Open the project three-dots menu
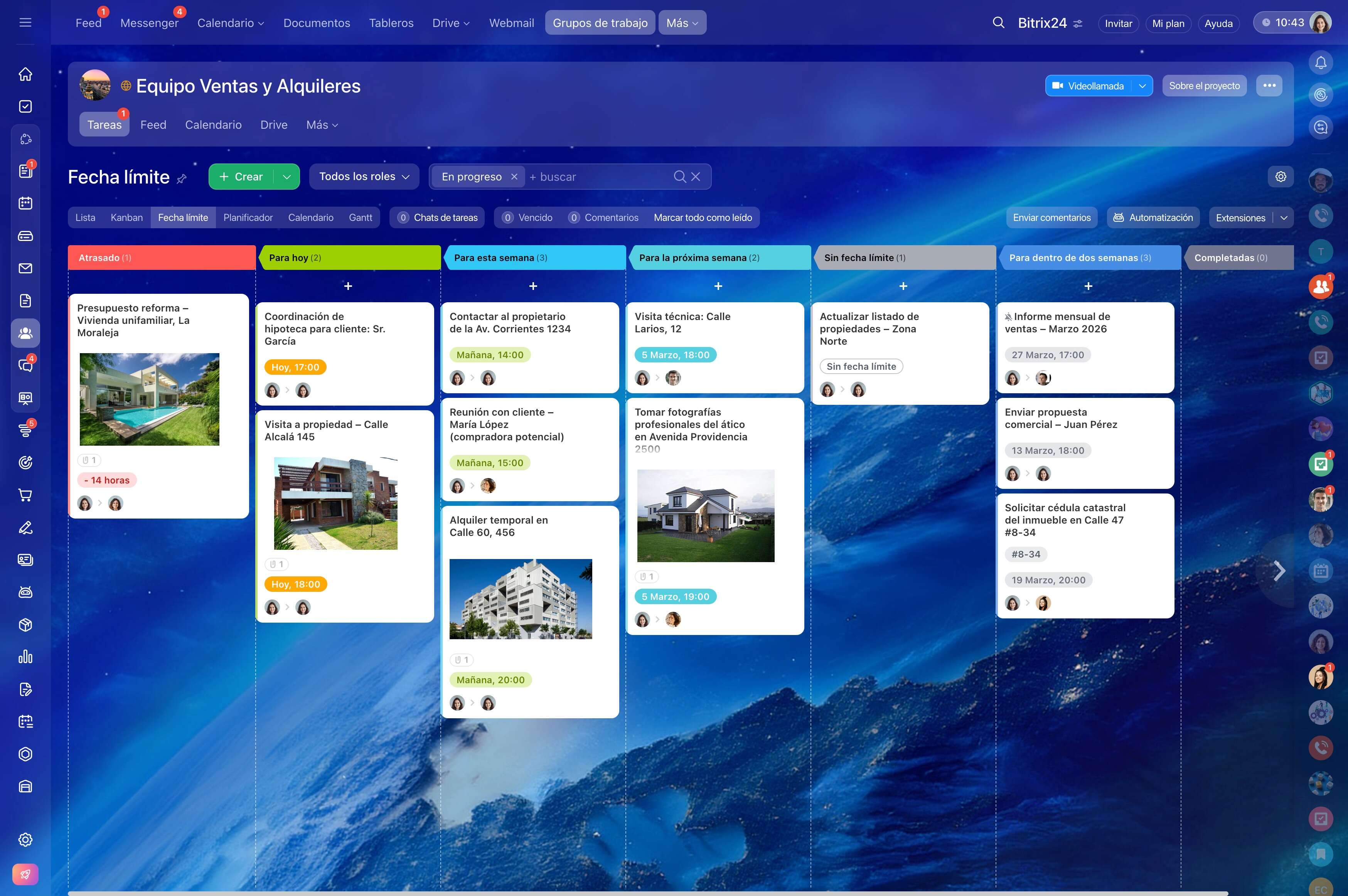Screen dimensions: 1348x896 (1269, 86)
